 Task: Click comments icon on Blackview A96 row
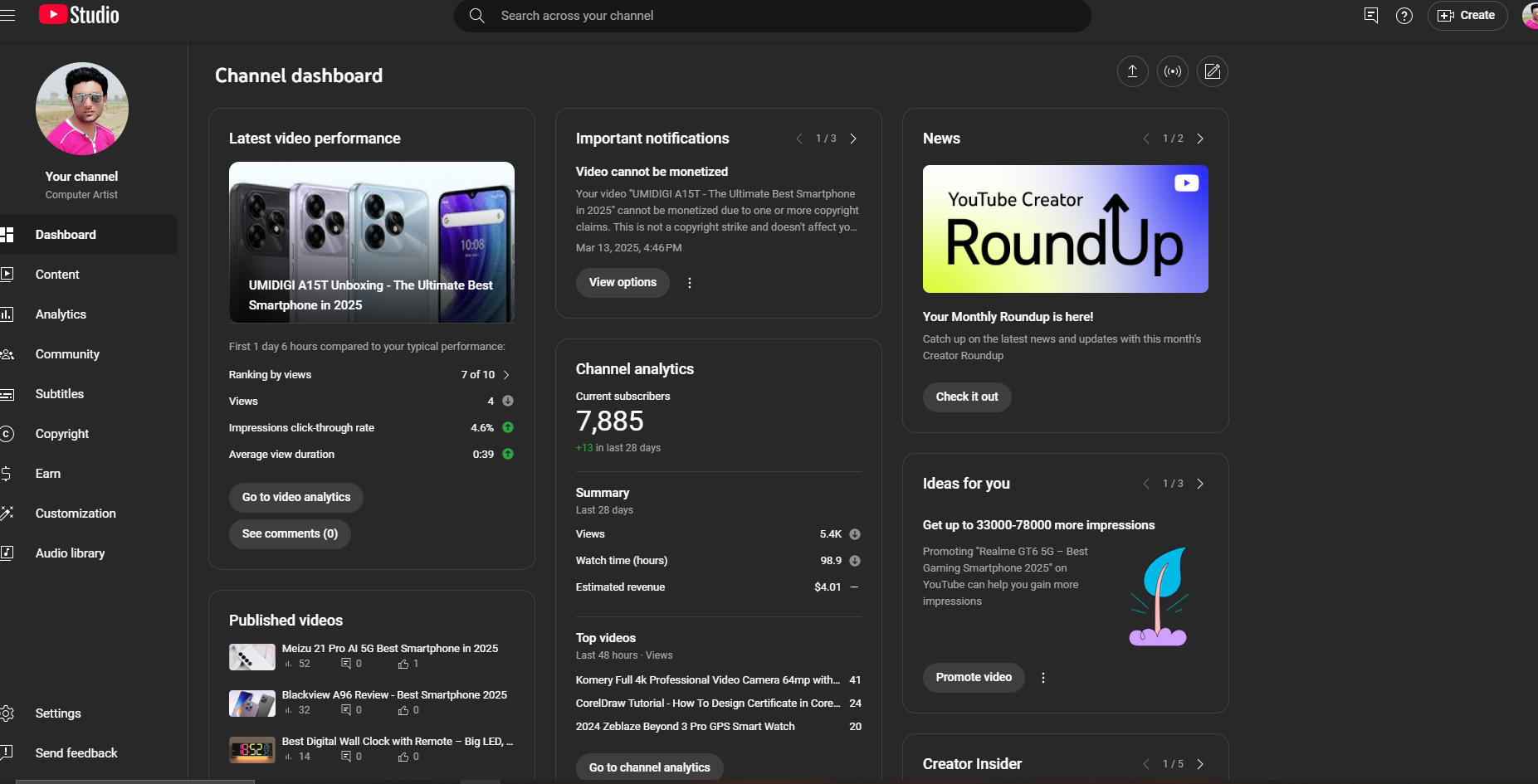click(346, 710)
